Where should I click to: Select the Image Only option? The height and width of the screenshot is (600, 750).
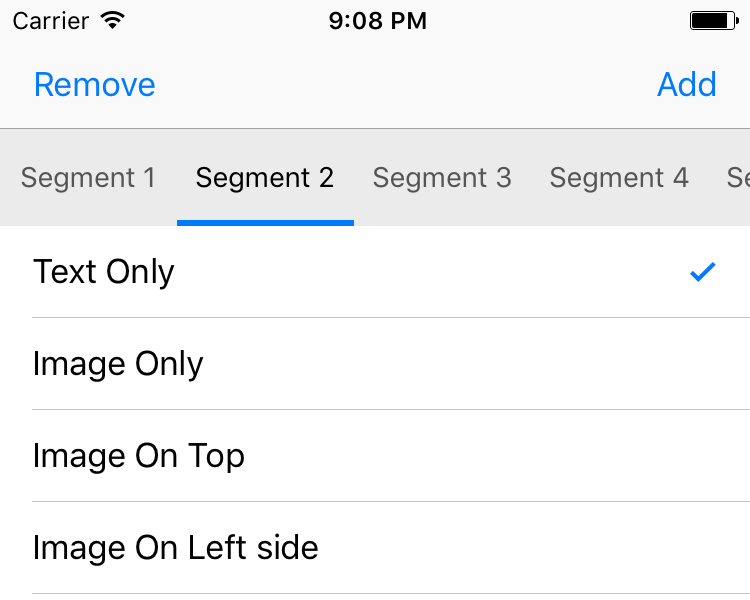pos(118,364)
